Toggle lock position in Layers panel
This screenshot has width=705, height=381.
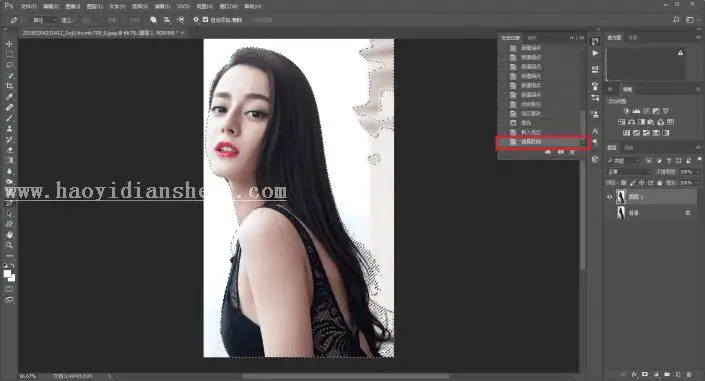tap(642, 183)
